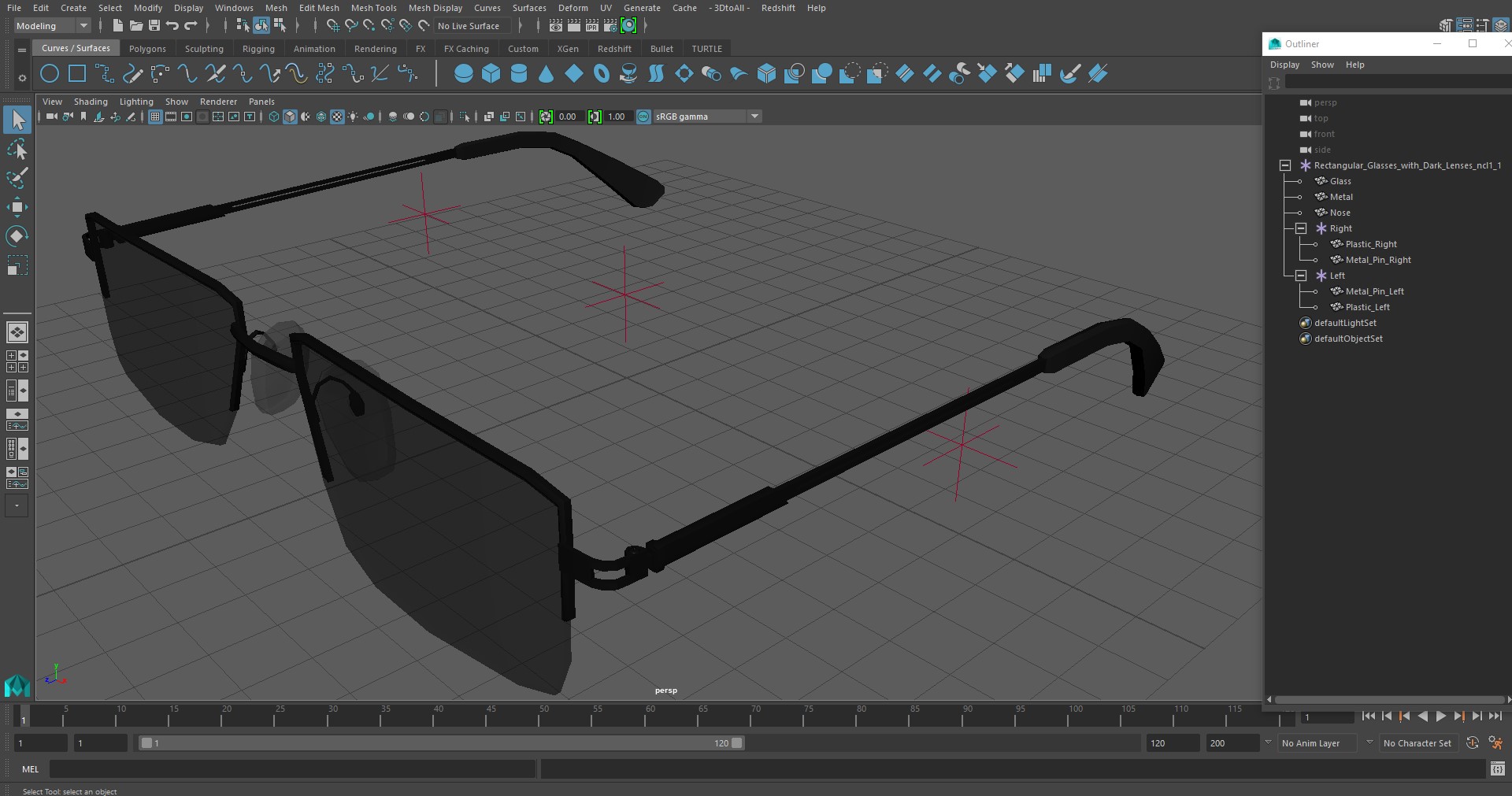1512x796 pixels.
Task: Click the time range slider bar
Action: (x=441, y=743)
